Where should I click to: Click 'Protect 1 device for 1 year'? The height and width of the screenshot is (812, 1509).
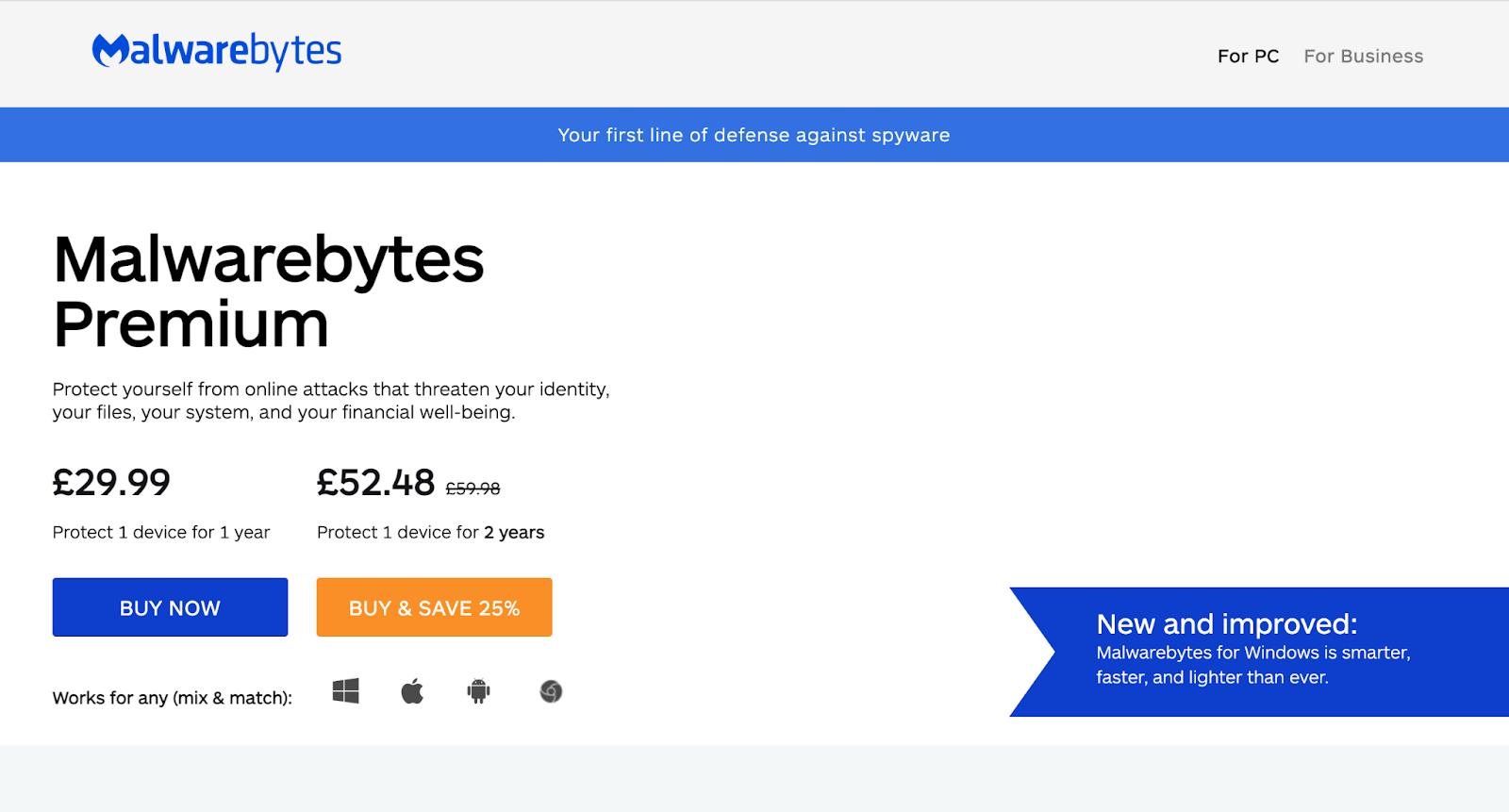(x=161, y=532)
